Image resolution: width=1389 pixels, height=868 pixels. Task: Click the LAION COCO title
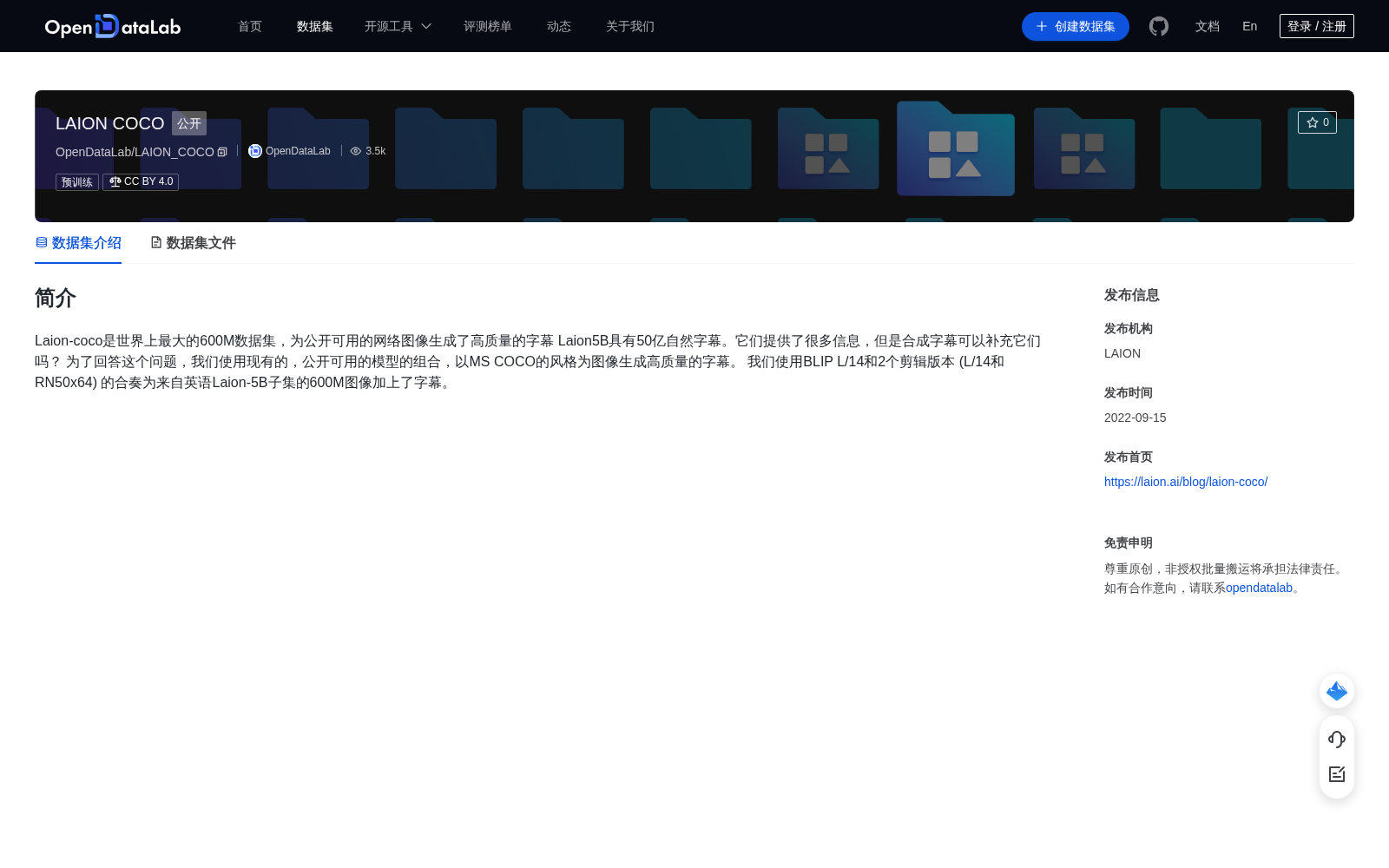coord(109,123)
